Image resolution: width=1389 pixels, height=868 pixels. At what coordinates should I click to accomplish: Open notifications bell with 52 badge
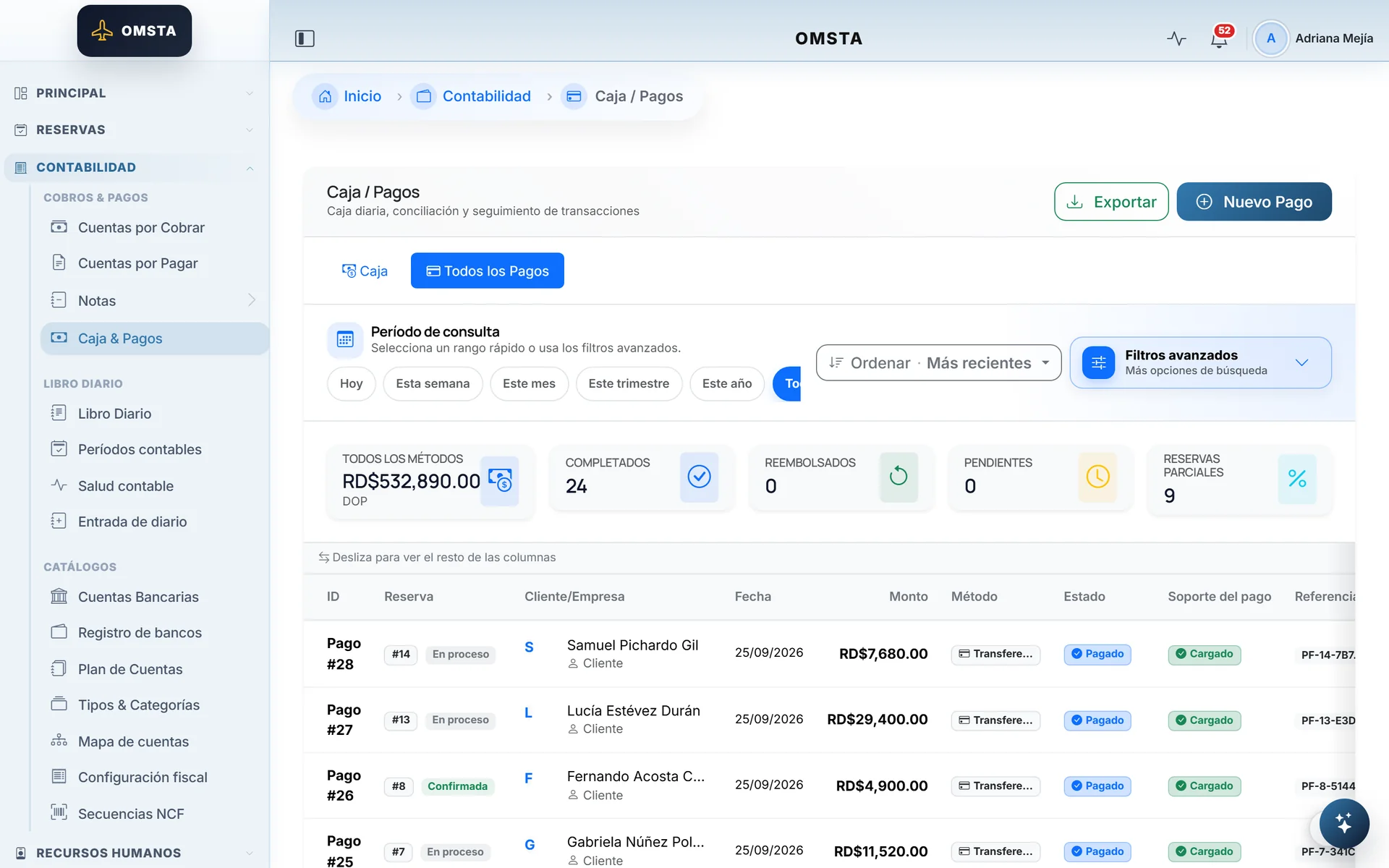click(x=1220, y=38)
